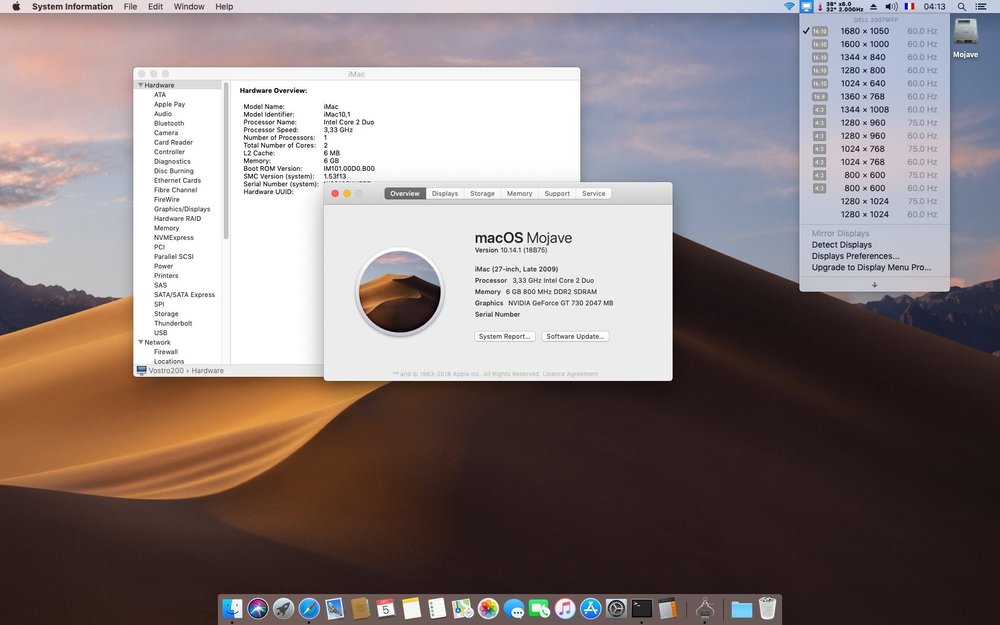Open Reminders from the dock
Image resolution: width=1000 pixels, height=625 pixels.
437,608
